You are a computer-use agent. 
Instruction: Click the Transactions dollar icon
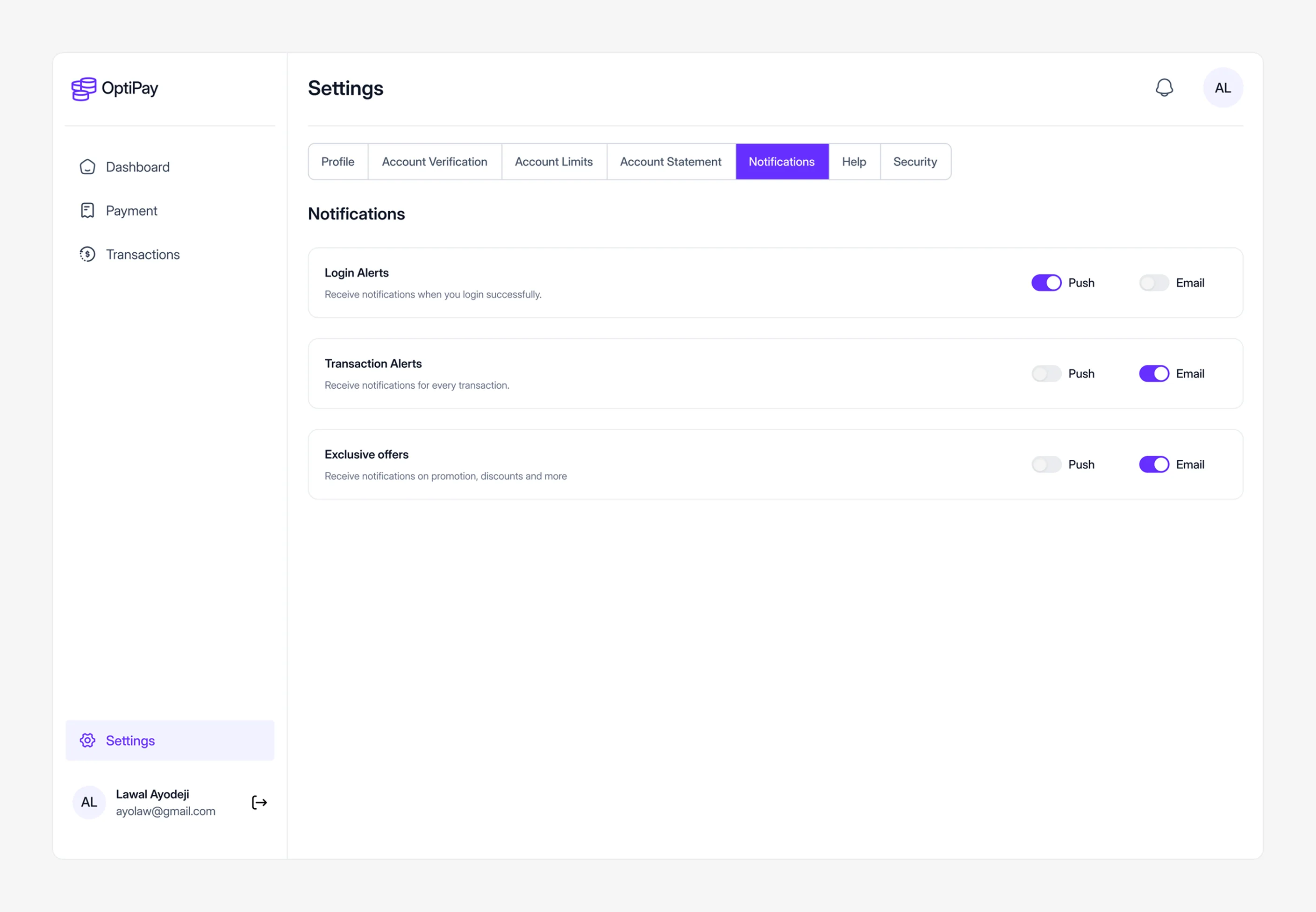click(x=87, y=254)
